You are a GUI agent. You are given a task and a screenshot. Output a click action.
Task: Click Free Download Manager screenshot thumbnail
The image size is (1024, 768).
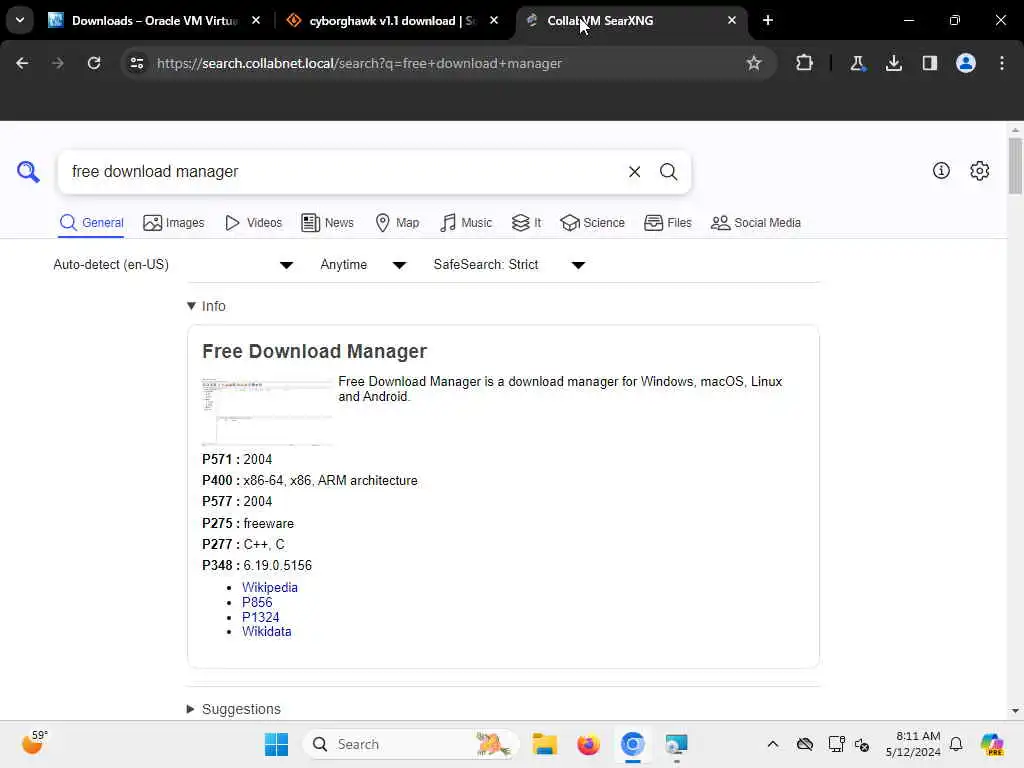click(x=266, y=411)
